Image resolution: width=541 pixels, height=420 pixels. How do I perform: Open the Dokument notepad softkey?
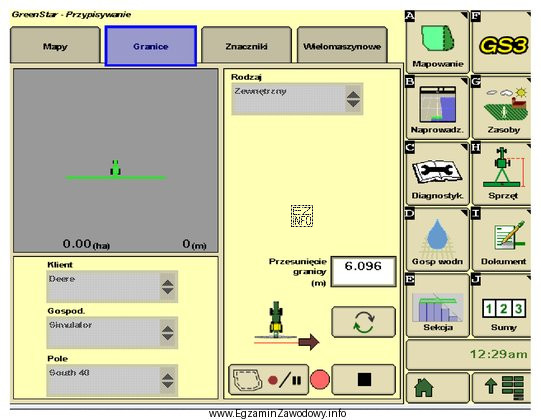coord(502,240)
